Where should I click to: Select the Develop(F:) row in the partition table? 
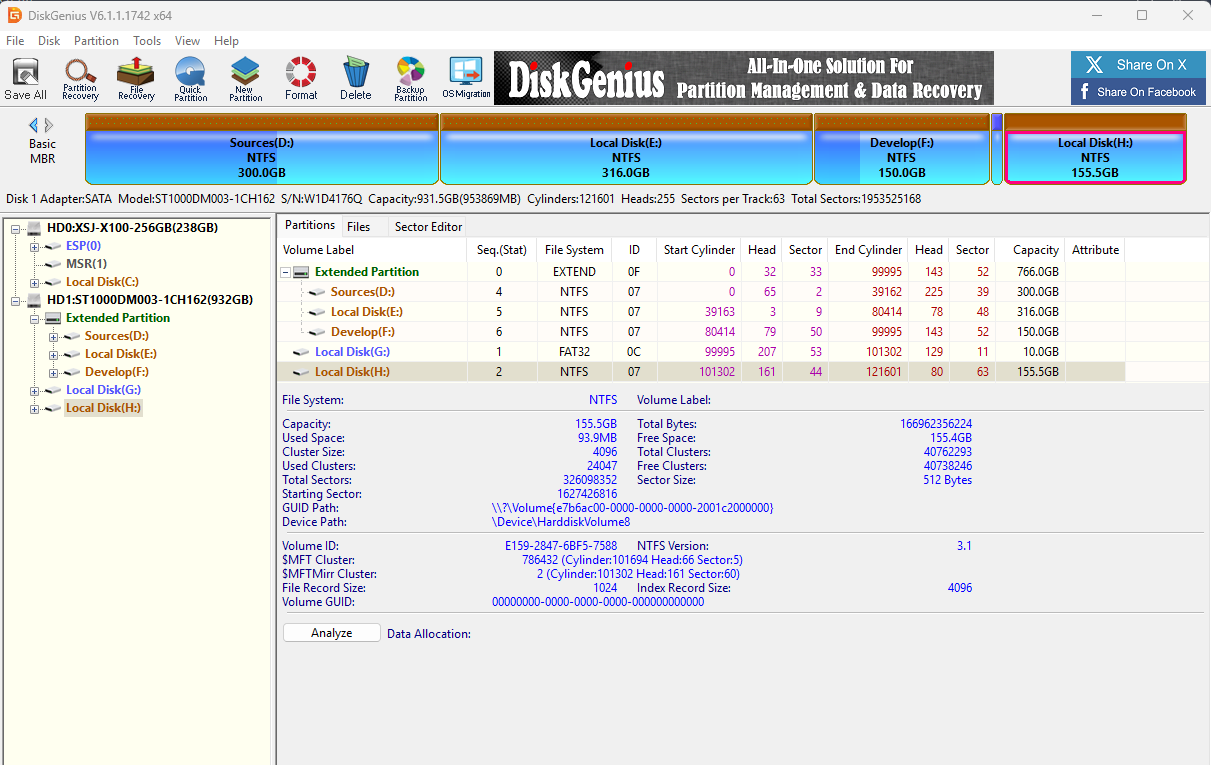point(701,332)
